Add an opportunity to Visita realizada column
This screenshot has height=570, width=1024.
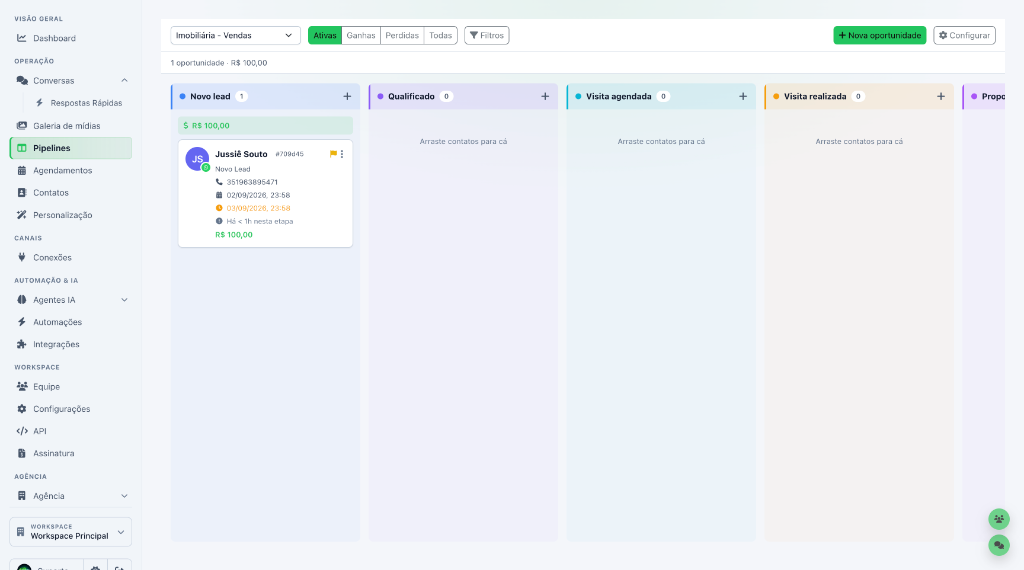click(x=940, y=96)
